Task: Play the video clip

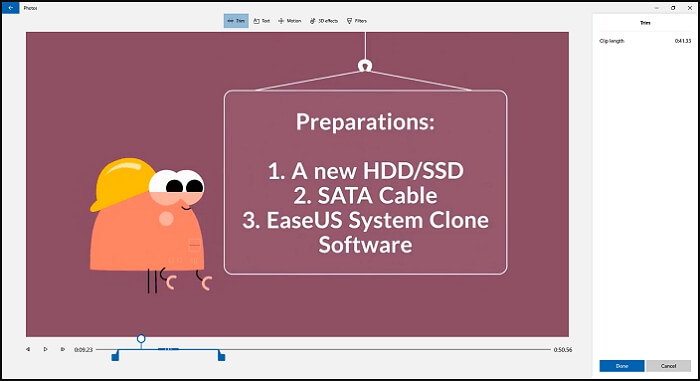Action: [45, 349]
